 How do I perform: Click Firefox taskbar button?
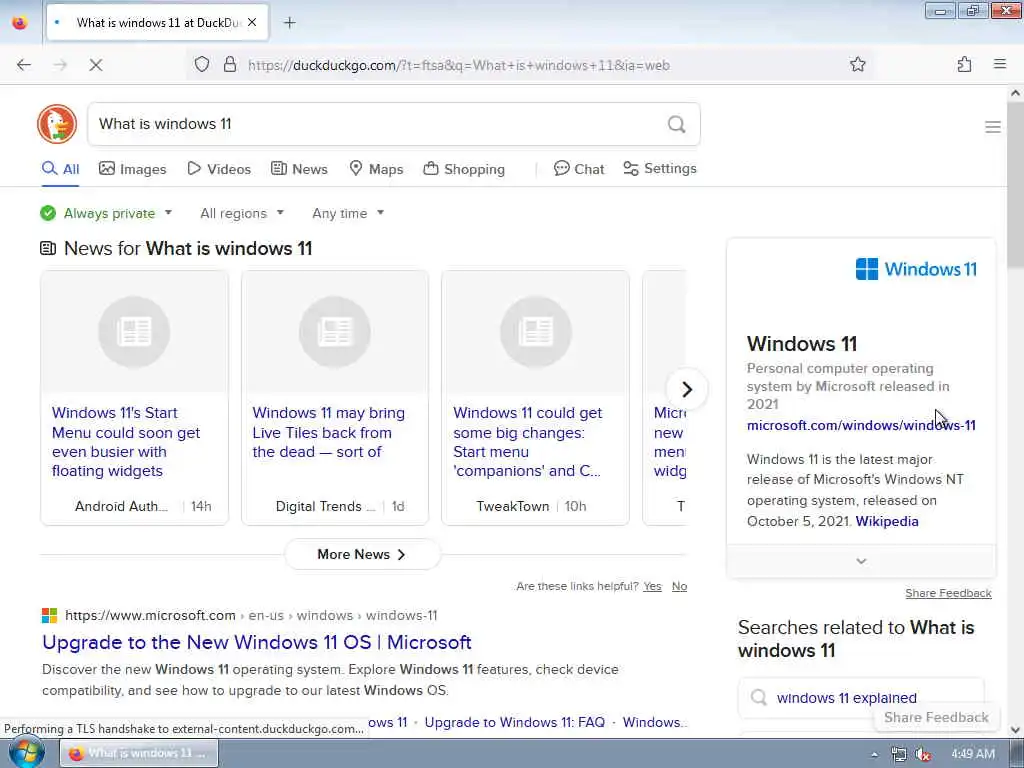[x=138, y=754]
